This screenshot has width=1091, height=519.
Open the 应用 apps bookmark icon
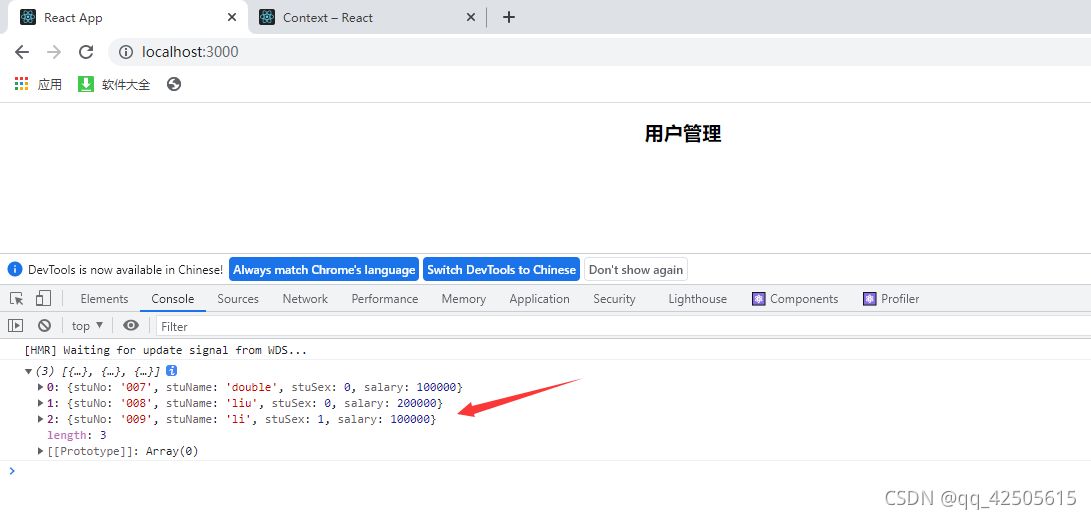pos(22,85)
